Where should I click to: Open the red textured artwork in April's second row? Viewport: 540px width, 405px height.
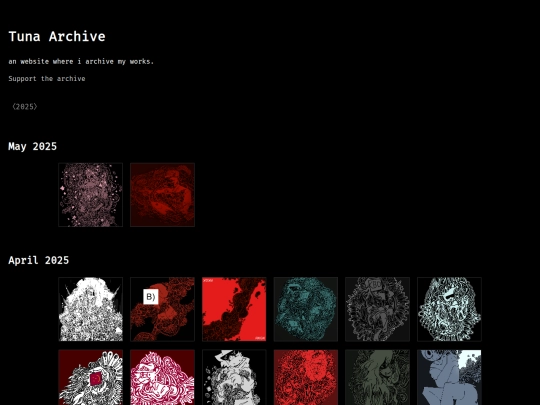pyautogui.click(x=306, y=377)
